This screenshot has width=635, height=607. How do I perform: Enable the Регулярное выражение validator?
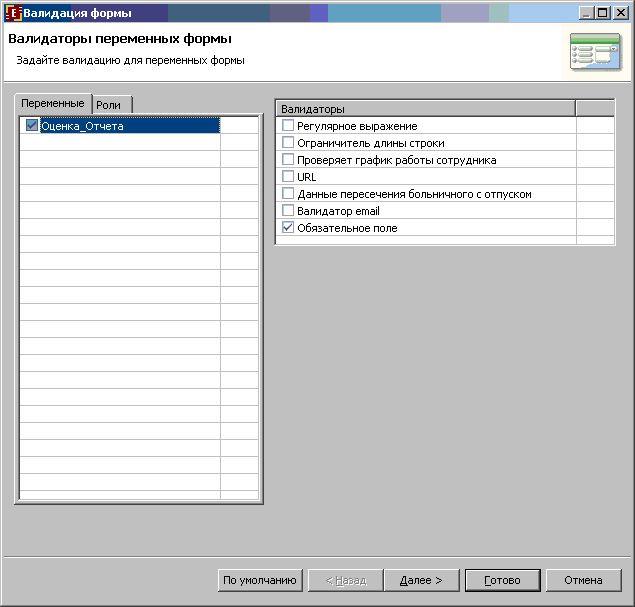pos(288,126)
